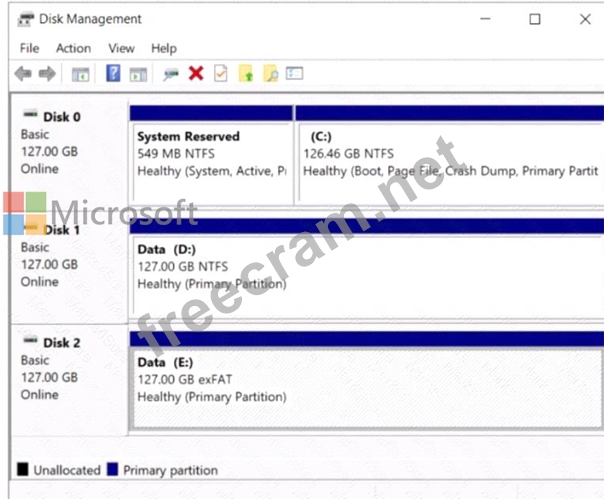Open the File menu
Image resolution: width=604 pixels, height=499 pixels.
click(x=29, y=48)
